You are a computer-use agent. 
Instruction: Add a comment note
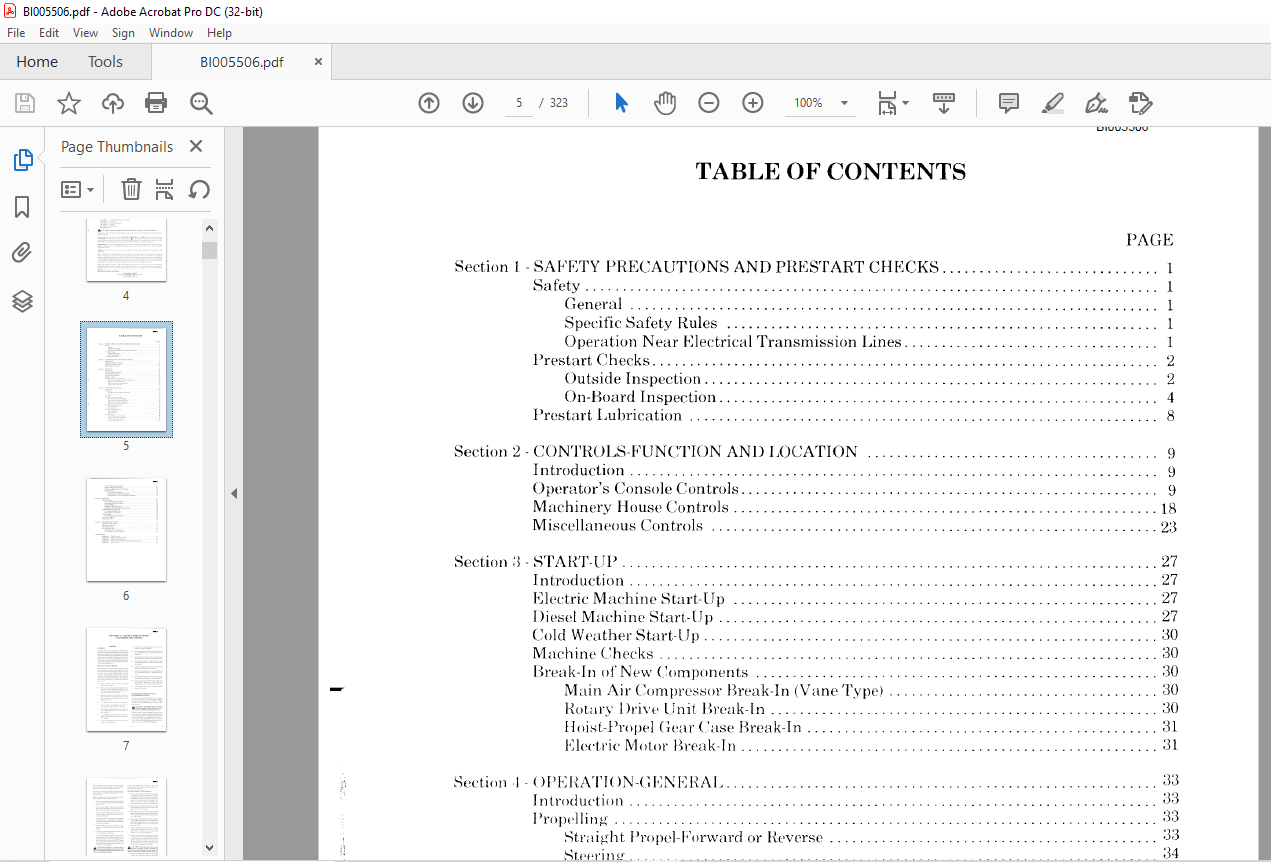1009,103
